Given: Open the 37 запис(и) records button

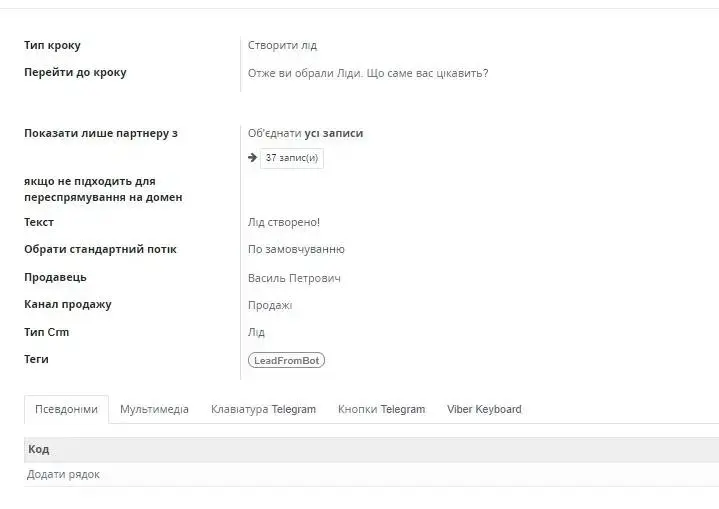Looking at the screenshot, I should pos(291,158).
